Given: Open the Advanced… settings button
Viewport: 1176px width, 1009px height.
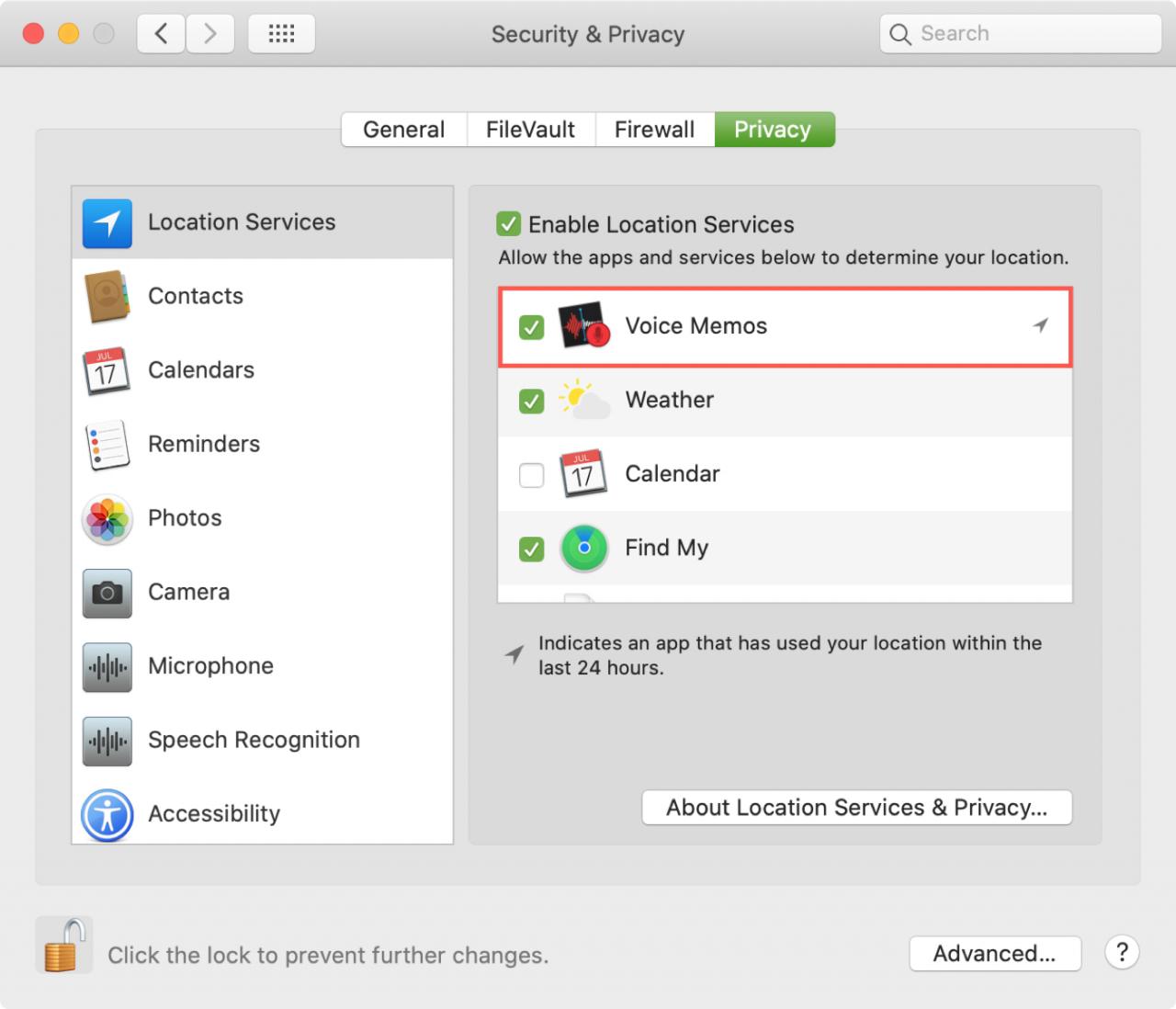Looking at the screenshot, I should [995, 954].
